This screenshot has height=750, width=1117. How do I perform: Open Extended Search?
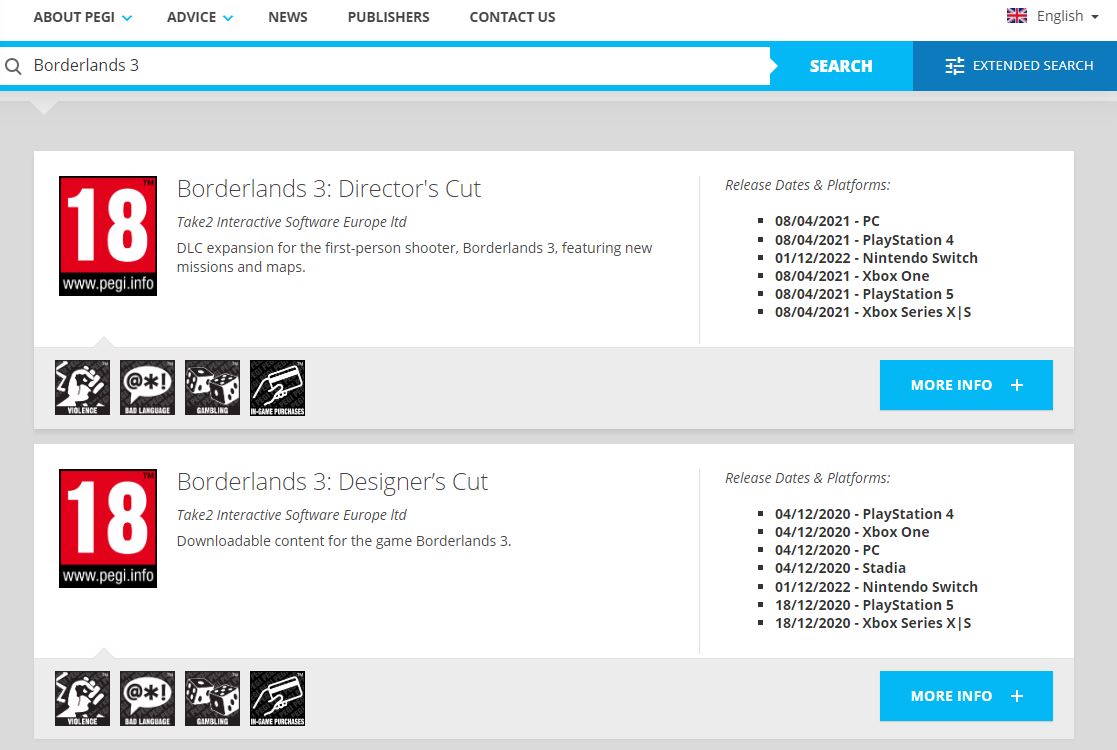[x=1015, y=66]
